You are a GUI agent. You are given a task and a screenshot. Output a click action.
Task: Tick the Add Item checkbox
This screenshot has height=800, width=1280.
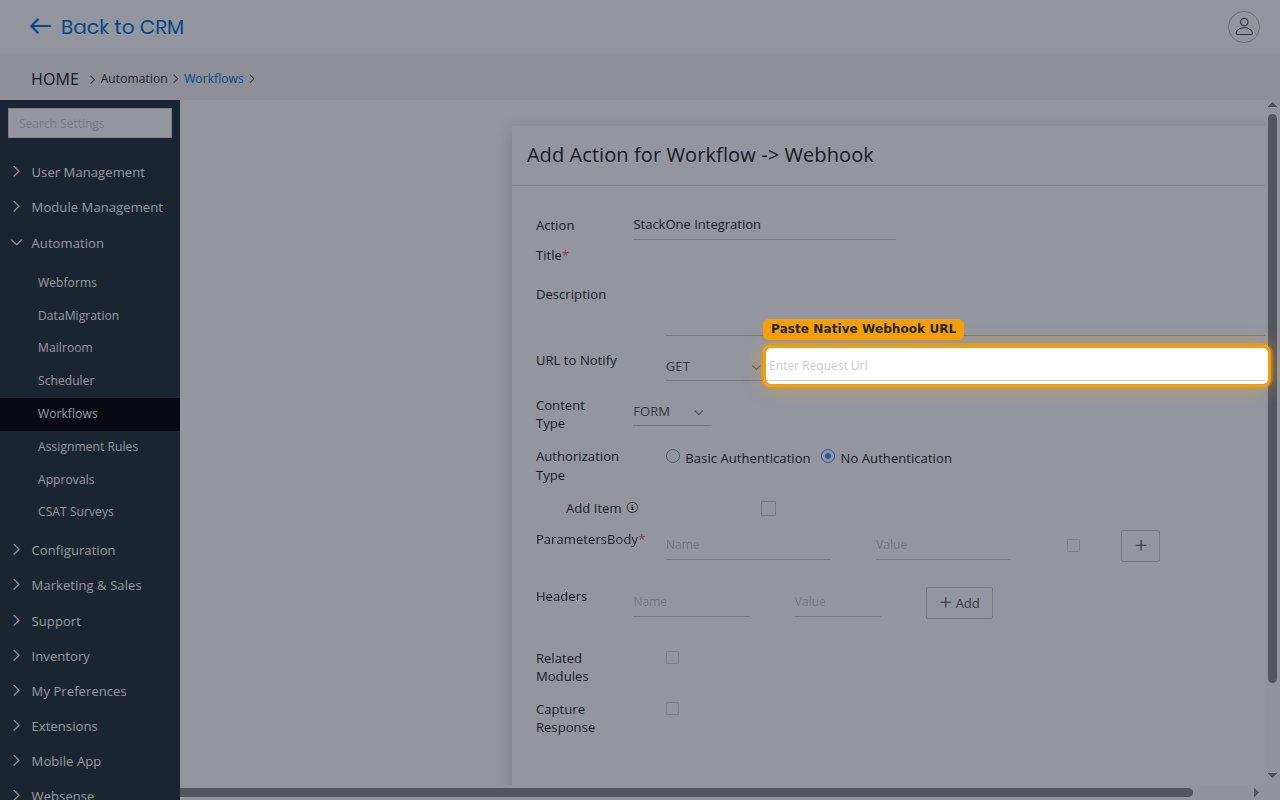[x=768, y=508]
